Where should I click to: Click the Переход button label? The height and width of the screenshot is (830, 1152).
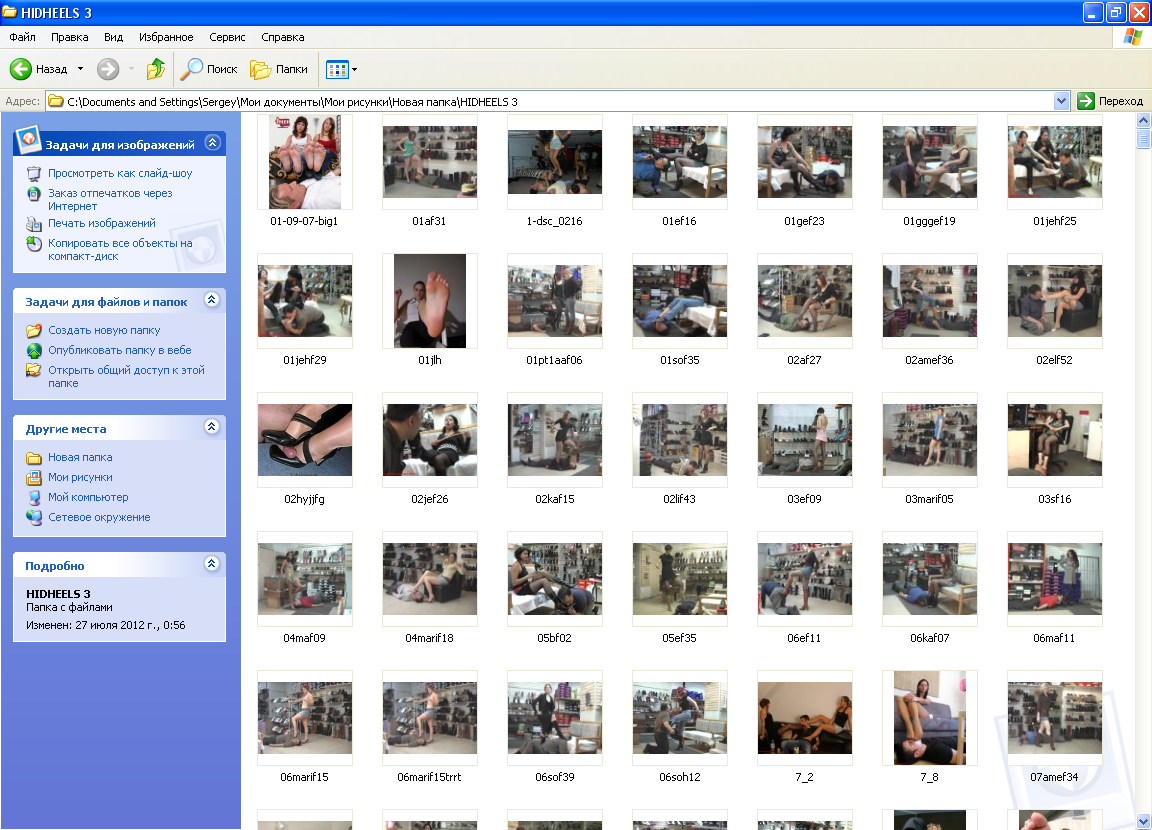(x=1120, y=101)
